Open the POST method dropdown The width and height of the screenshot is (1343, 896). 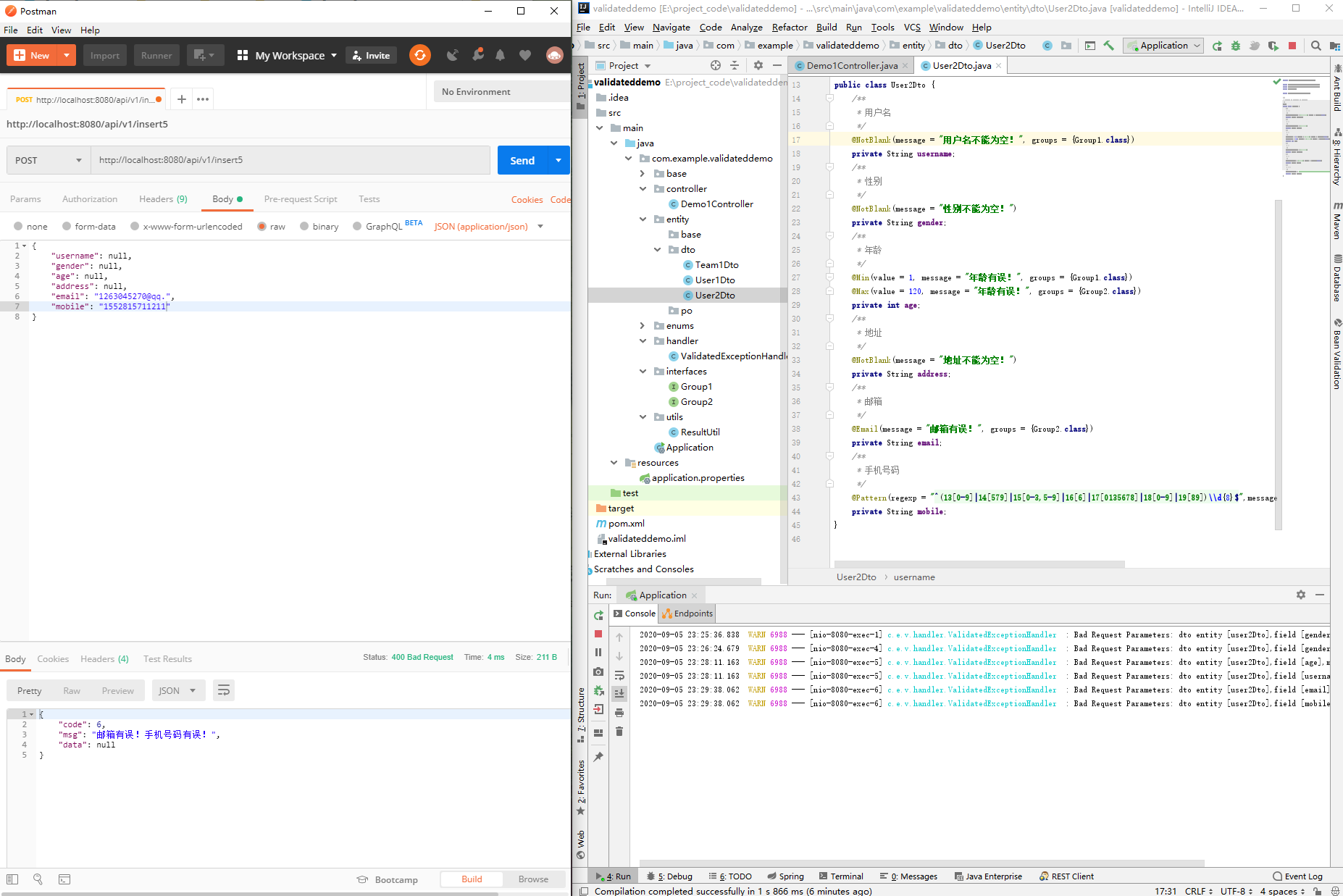tap(49, 160)
